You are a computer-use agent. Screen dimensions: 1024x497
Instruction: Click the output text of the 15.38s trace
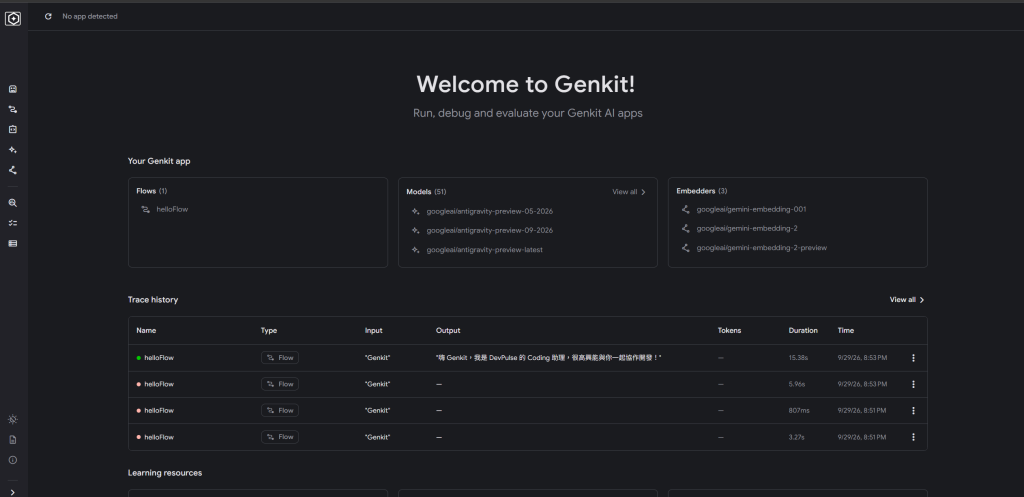coord(549,358)
